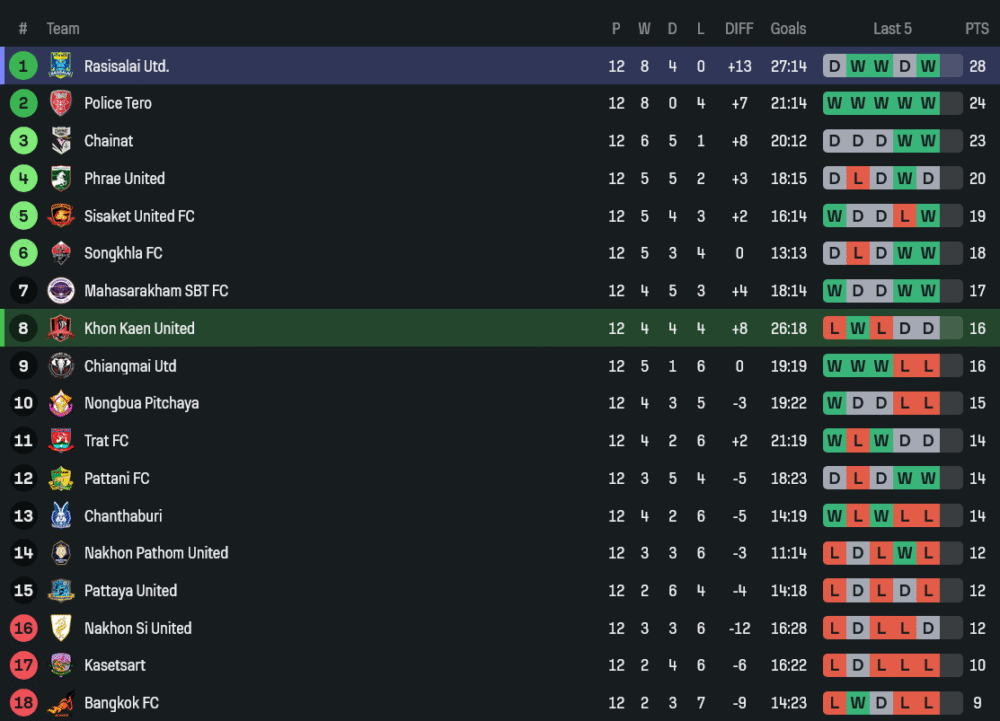Click the Nongbua Pitchaya crest
Screen dimensions: 1000x721
[61, 403]
